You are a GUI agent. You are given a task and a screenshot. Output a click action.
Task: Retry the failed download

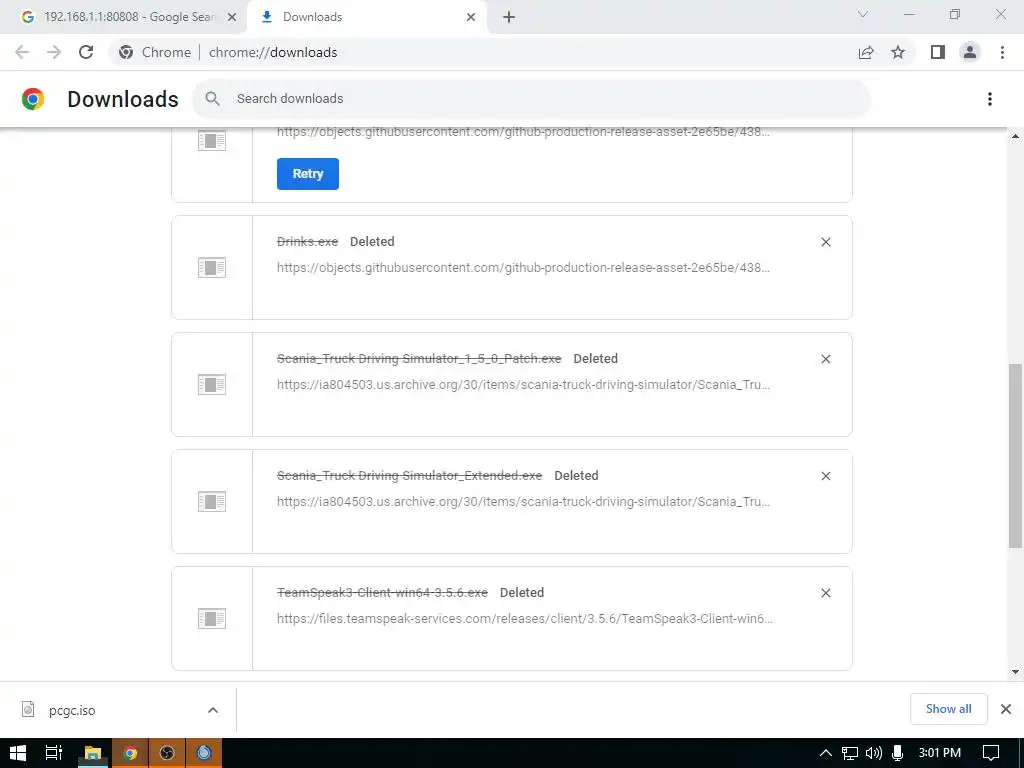[x=308, y=174]
